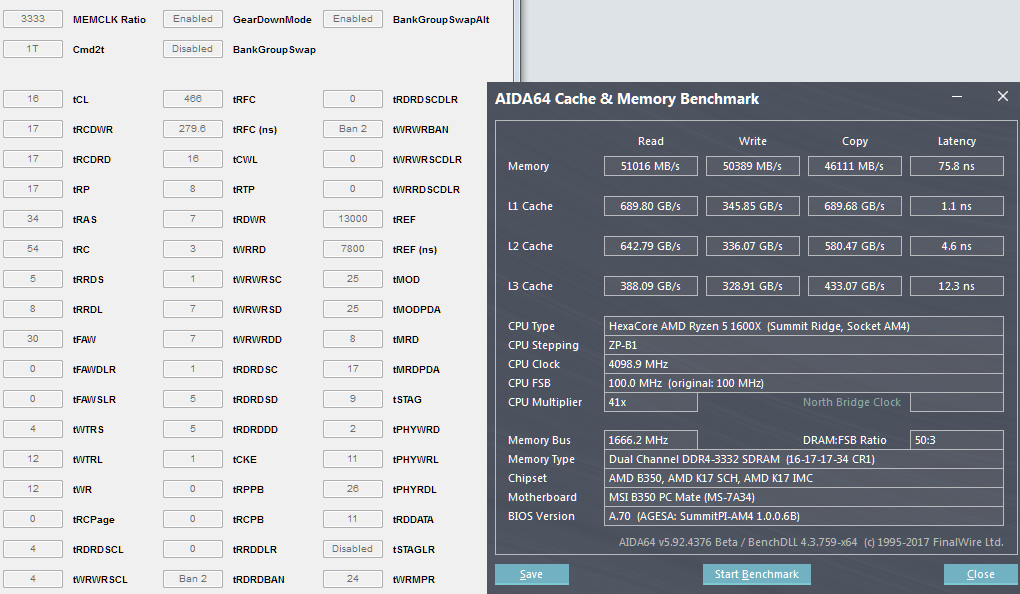Select the tWRWRBAN Ban 2 field
This screenshot has width=1020, height=594.
(353, 129)
